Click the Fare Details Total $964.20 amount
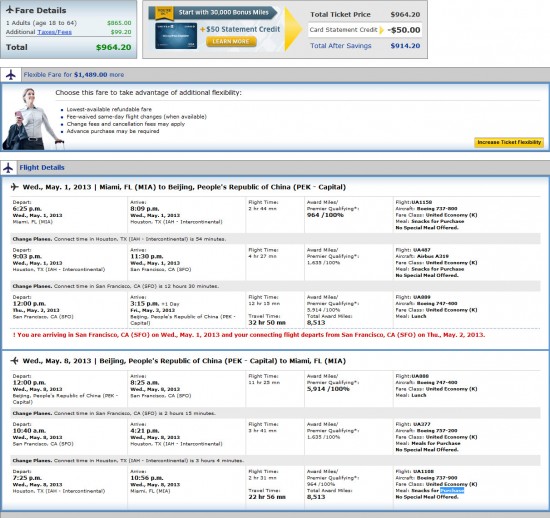The width and height of the screenshot is (550, 518). point(114,47)
